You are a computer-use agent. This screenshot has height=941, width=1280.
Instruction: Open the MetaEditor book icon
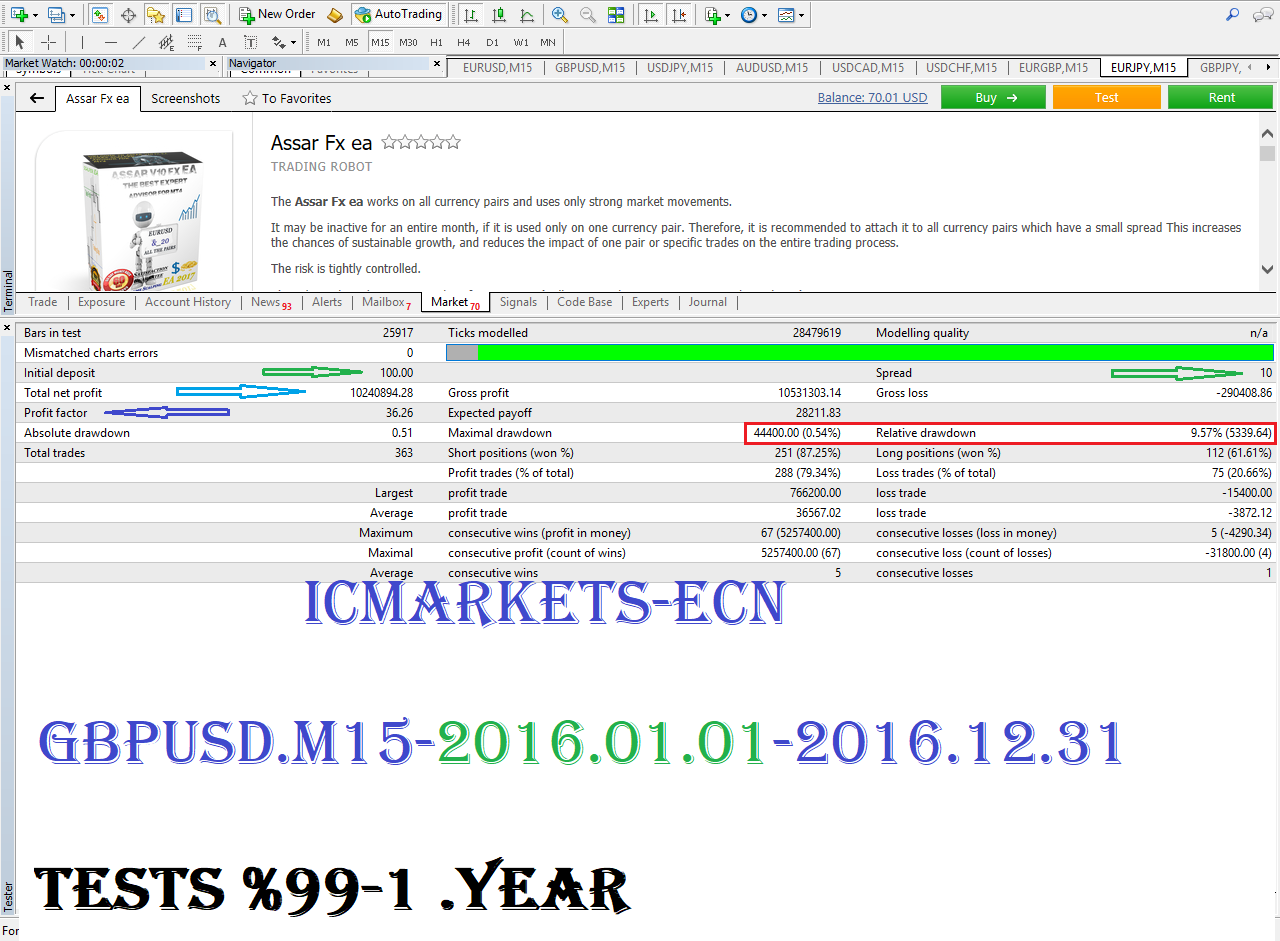335,15
